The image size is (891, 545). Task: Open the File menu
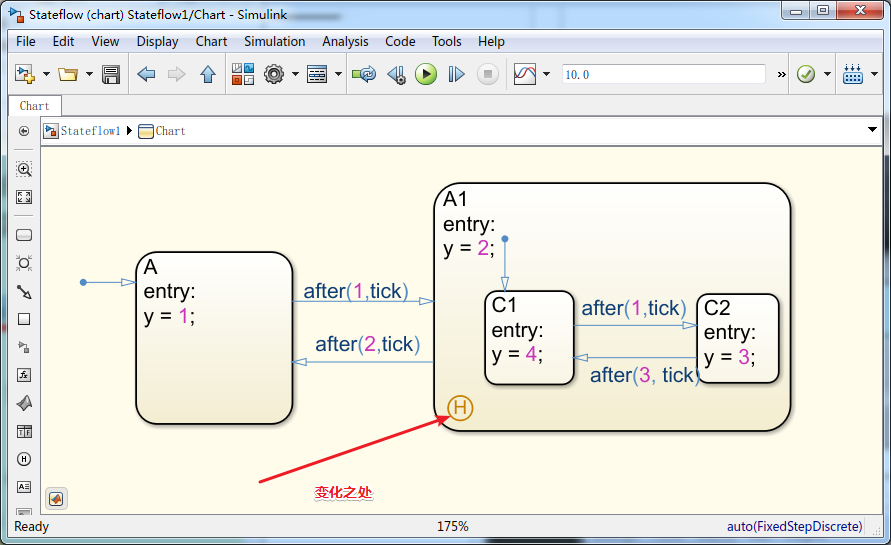tap(26, 41)
